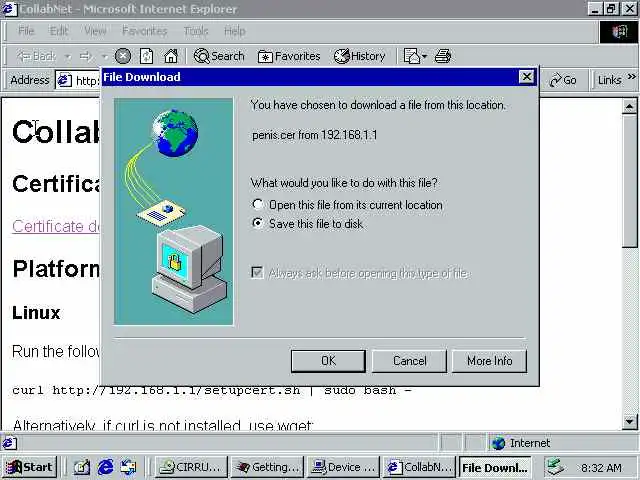Switch to the CollabN... taskbar window
The image size is (640, 480).
click(420, 467)
